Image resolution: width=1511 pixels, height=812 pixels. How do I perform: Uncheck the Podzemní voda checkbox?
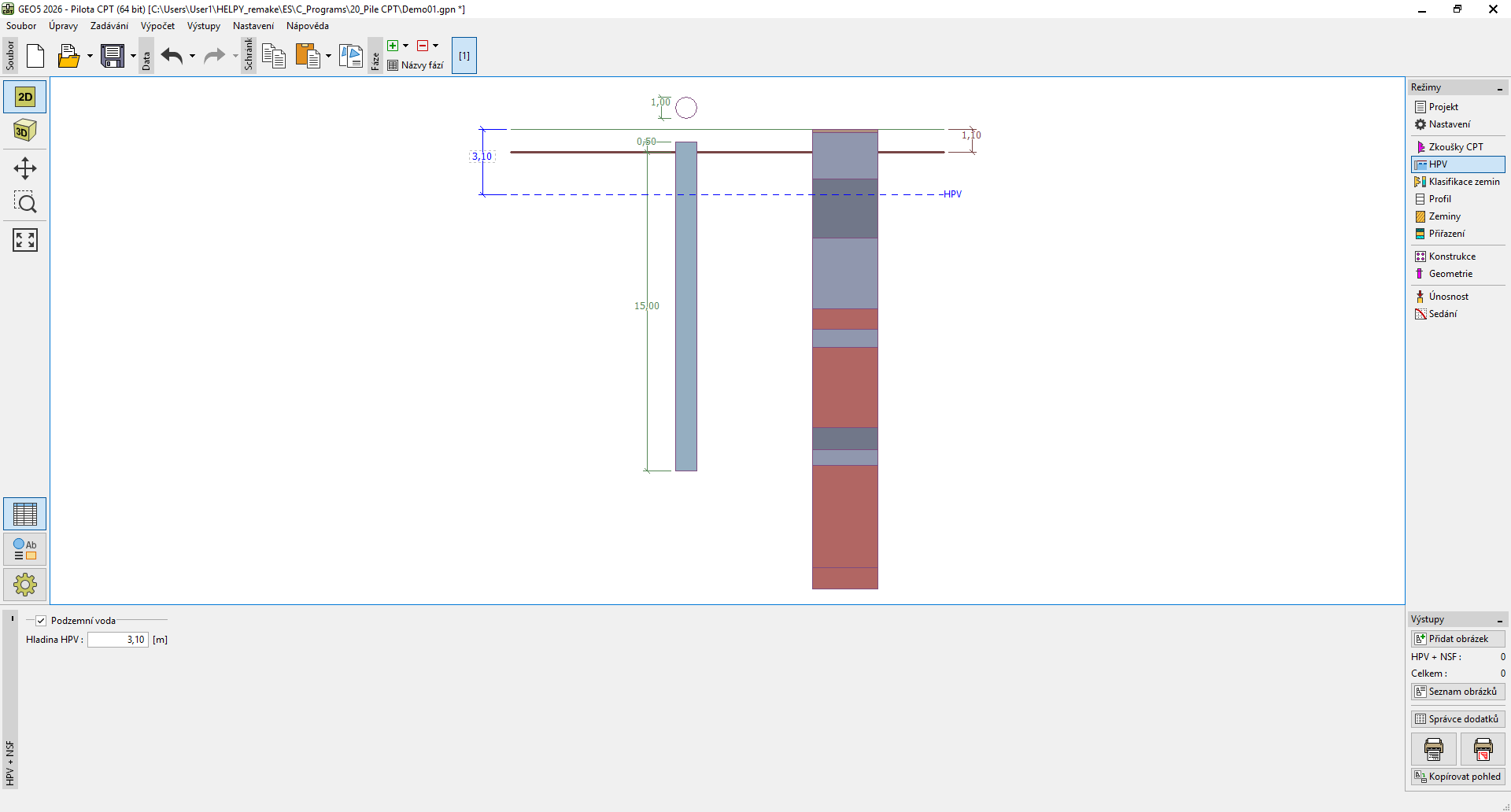tap(41, 621)
